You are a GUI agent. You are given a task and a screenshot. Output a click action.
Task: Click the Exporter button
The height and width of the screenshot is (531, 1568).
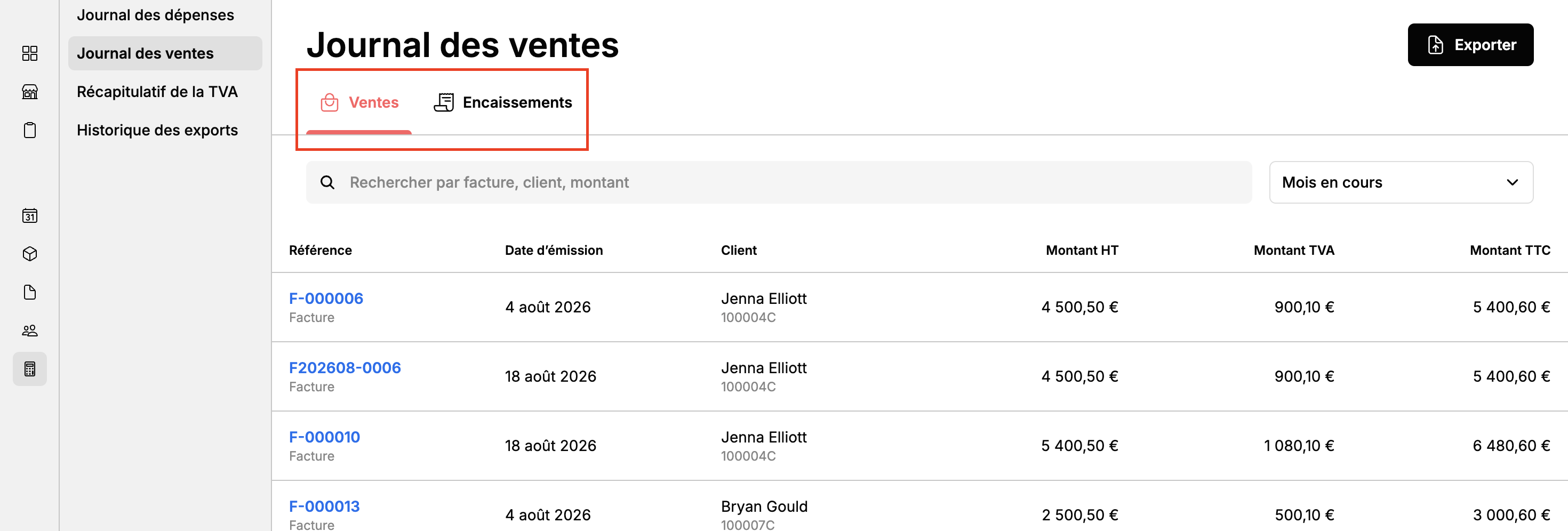(1470, 45)
